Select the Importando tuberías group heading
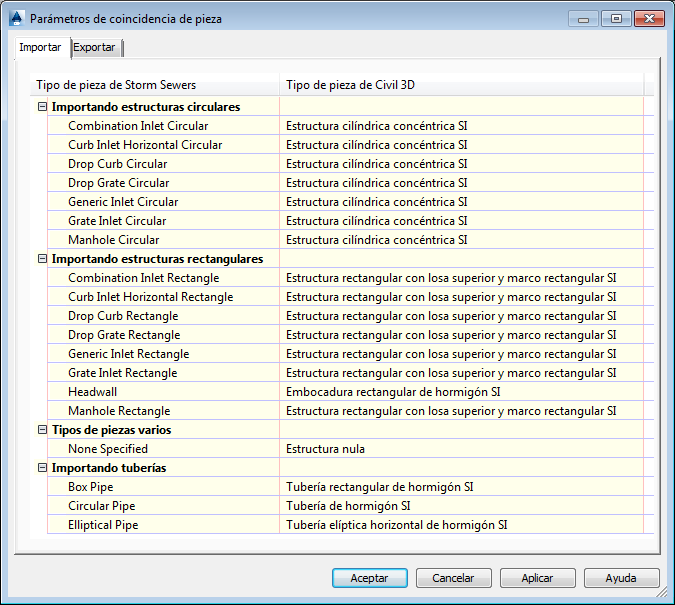The image size is (675, 605). pyautogui.click(x=109, y=468)
